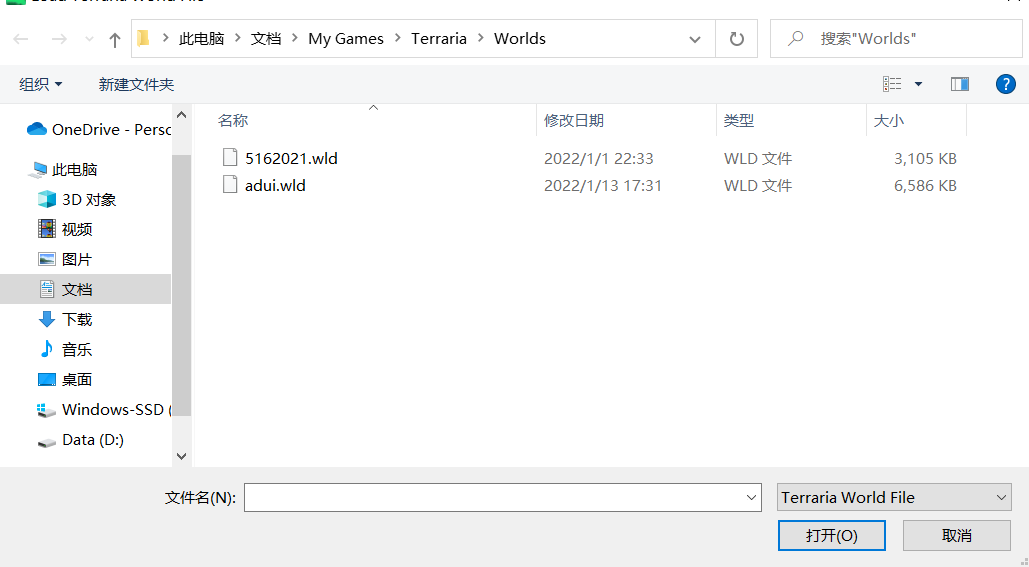The image size is (1029, 567).
Task: Refresh the Worlds folder listing
Action: coord(737,39)
